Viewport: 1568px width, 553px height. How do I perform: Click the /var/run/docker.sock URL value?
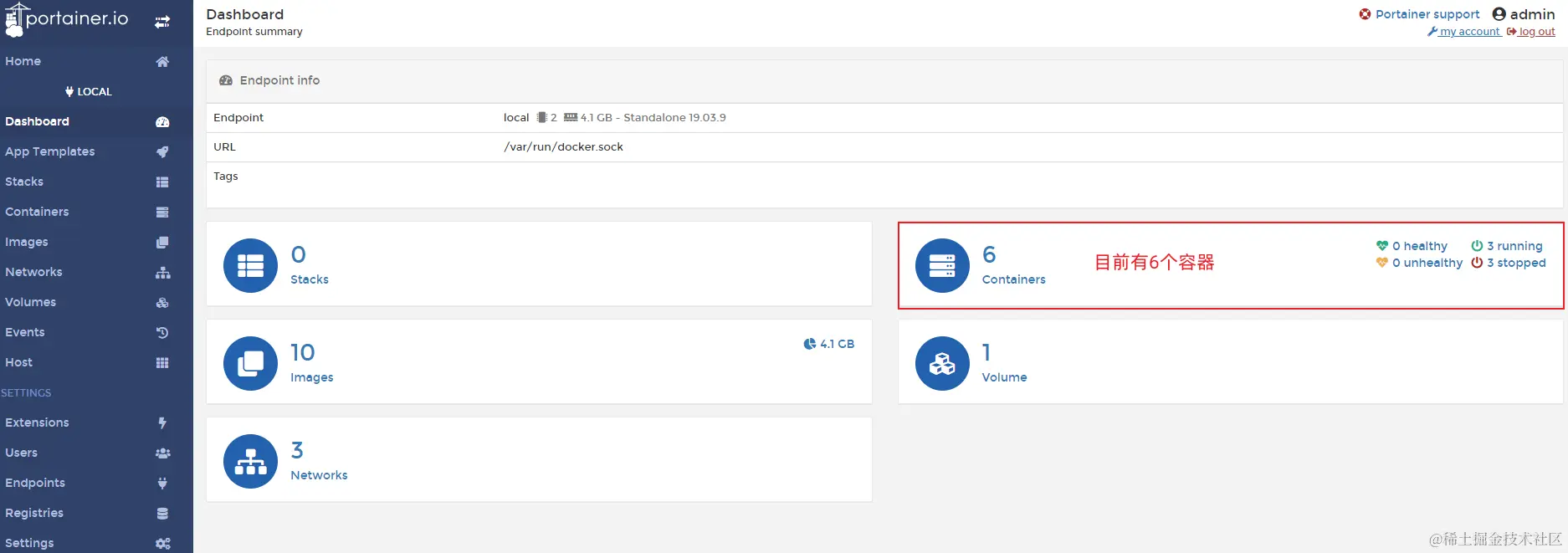coord(563,146)
